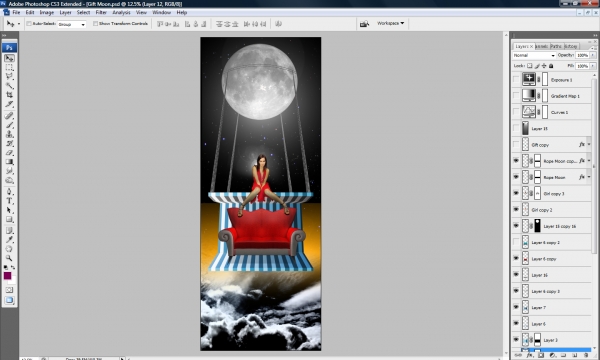
Task: Switch to the History tab
Action: coord(571,46)
